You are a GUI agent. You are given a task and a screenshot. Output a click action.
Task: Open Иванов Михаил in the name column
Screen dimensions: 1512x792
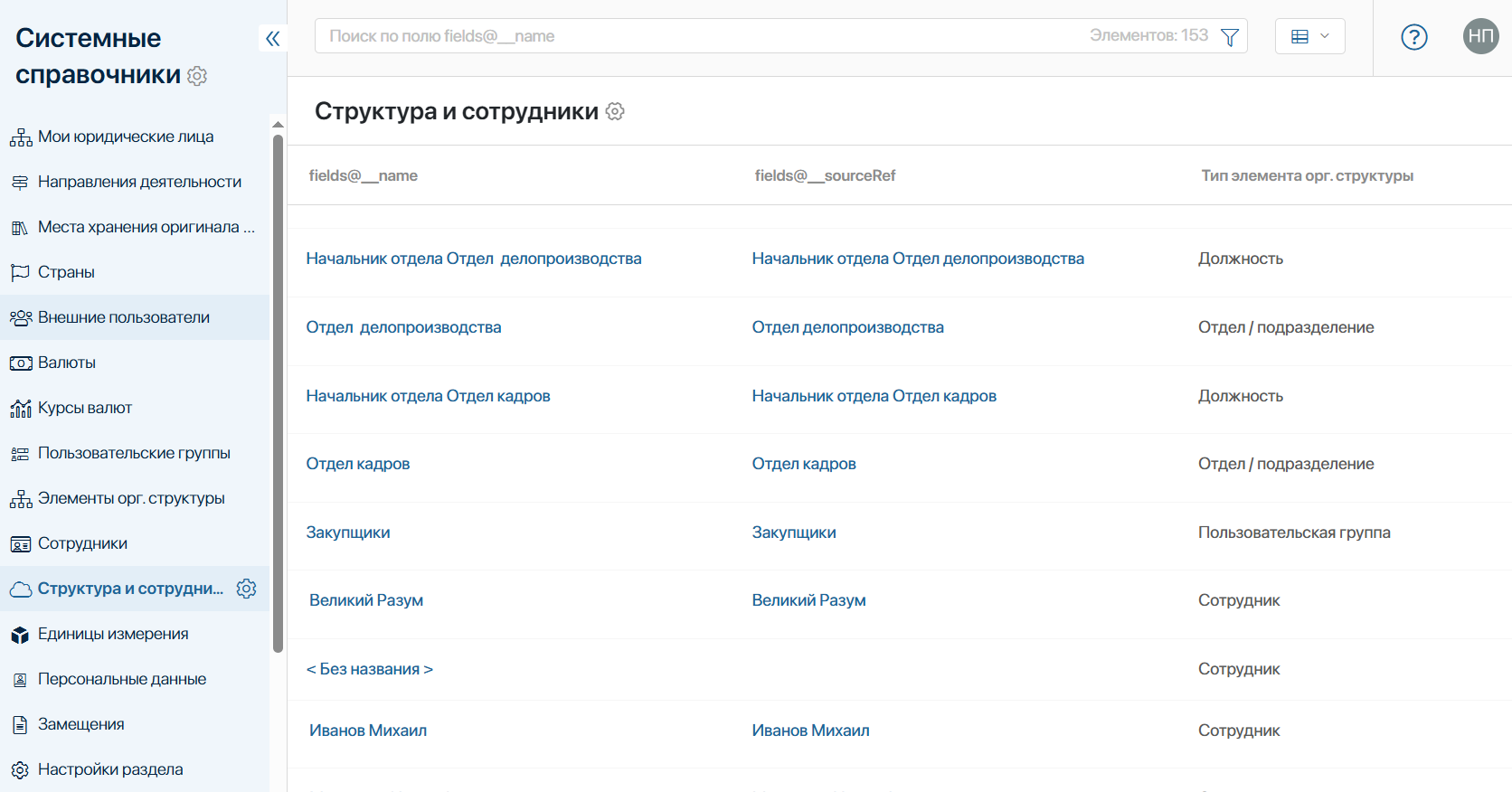click(x=368, y=731)
